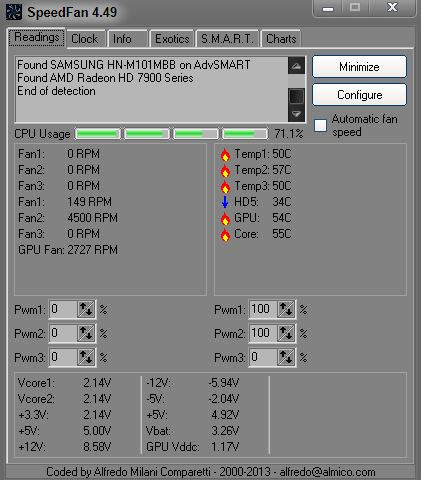Click the flame icon next to GPU temperature
This screenshot has width=421, height=480.
click(225, 219)
